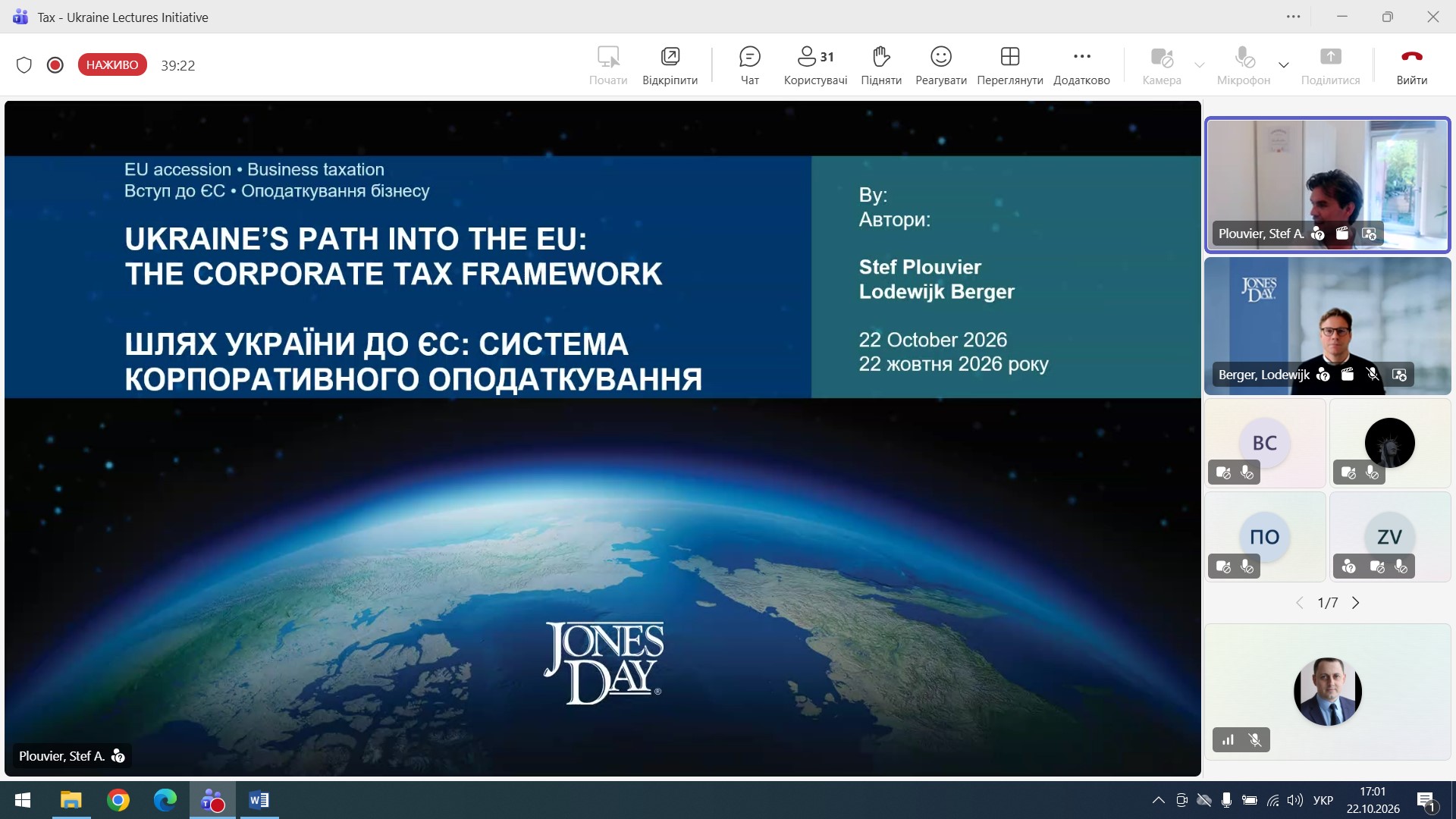Click self-view profile photo
Image resolution: width=1456 pixels, height=819 pixels.
click(x=1328, y=692)
